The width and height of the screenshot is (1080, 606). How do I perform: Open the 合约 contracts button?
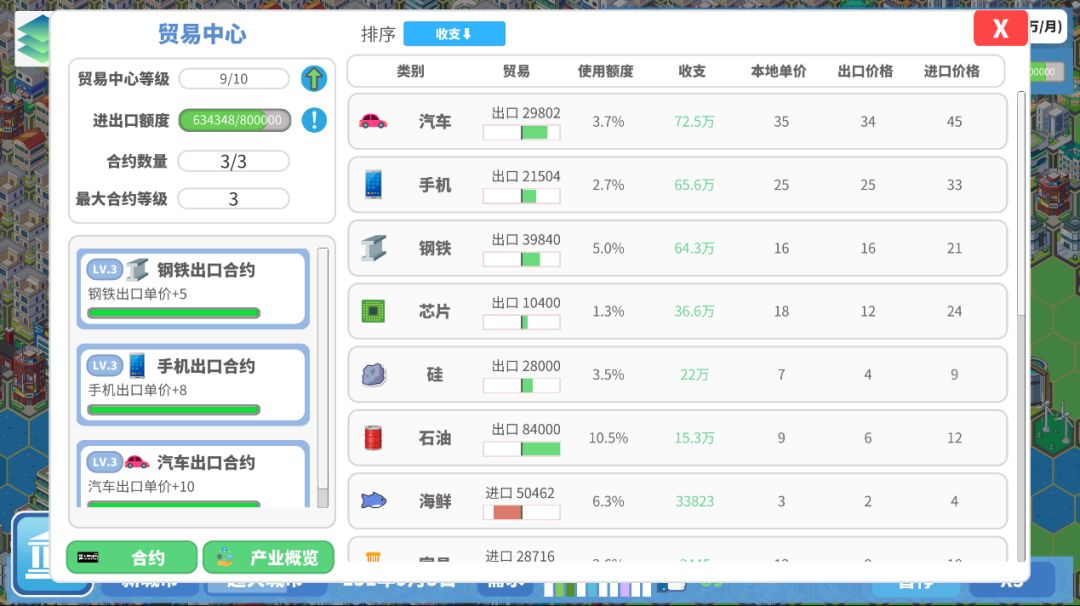(x=132, y=557)
